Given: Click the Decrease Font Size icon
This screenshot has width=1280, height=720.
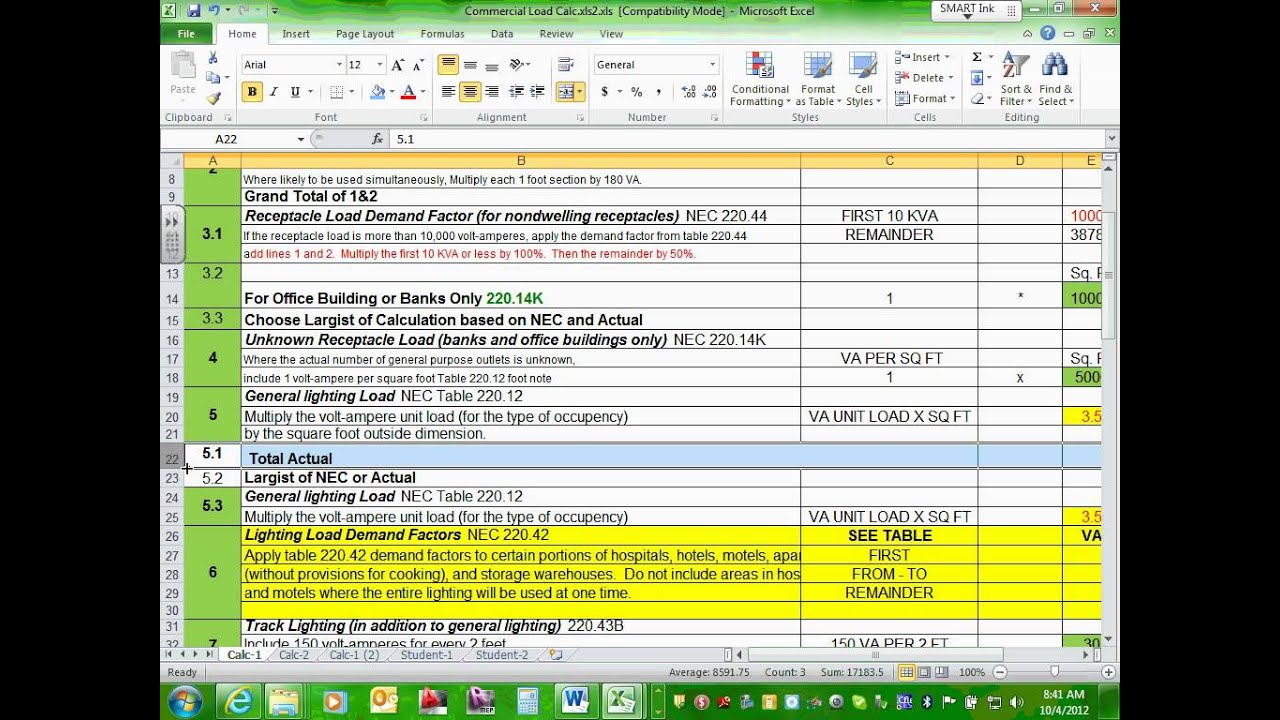Looking at the screenshot, I should tap(418, 65).
